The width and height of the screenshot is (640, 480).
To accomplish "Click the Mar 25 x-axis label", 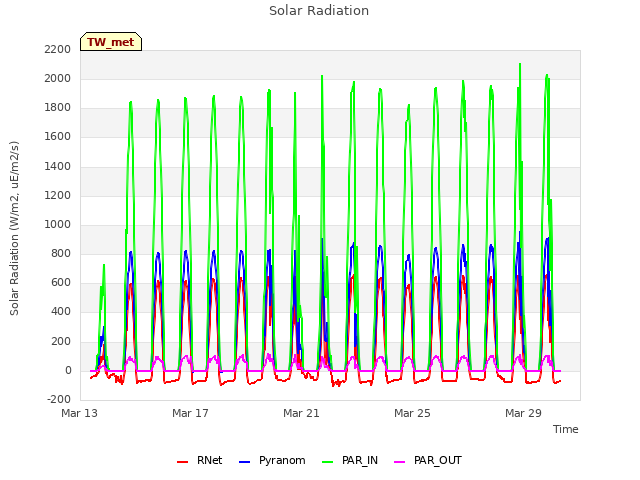I will click(x=412, y=413).
